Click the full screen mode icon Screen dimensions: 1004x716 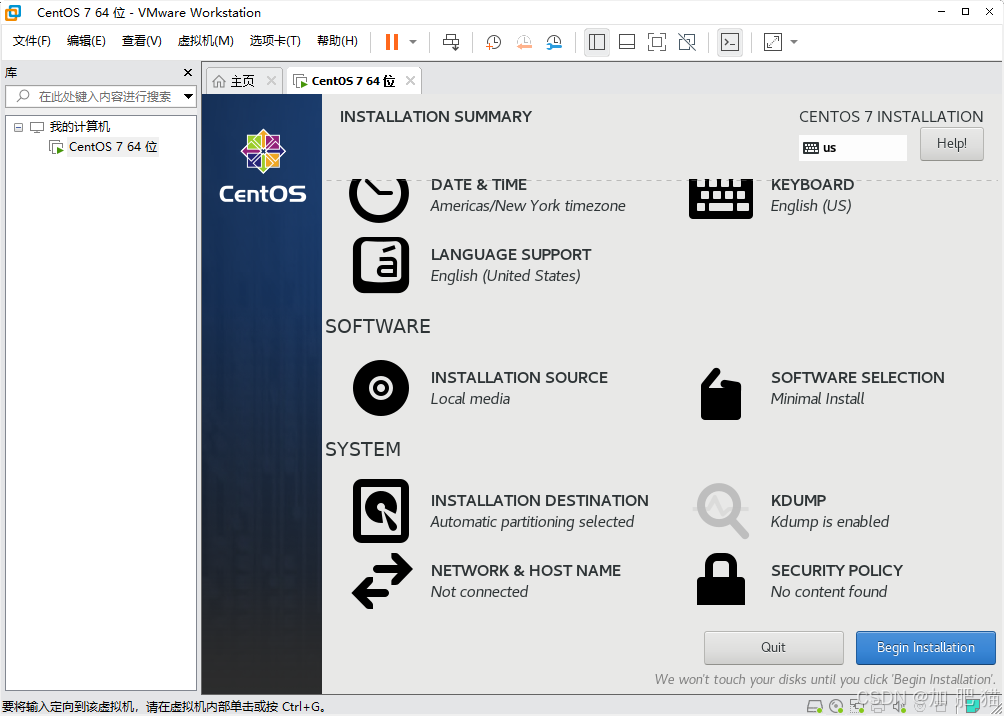(657, 42)
